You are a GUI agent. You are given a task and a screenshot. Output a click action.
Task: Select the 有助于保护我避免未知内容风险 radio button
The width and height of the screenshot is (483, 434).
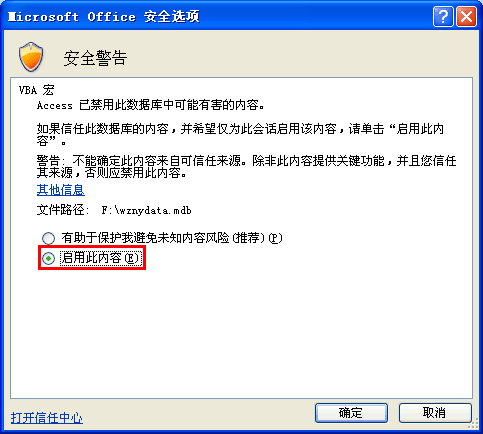(x=48, y=238)
